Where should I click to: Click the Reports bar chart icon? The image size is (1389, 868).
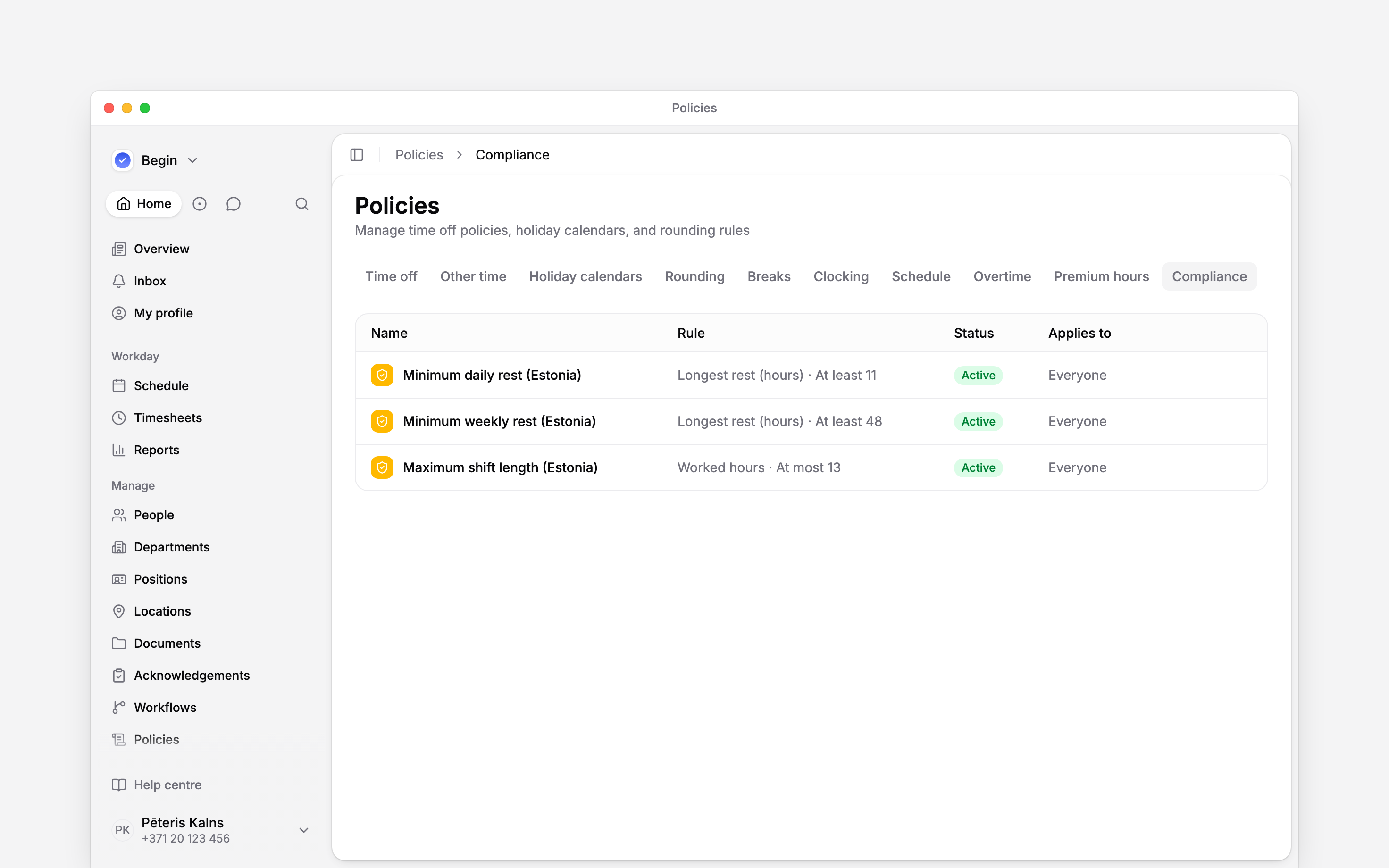pyautogui.click(x=119, y=450)
